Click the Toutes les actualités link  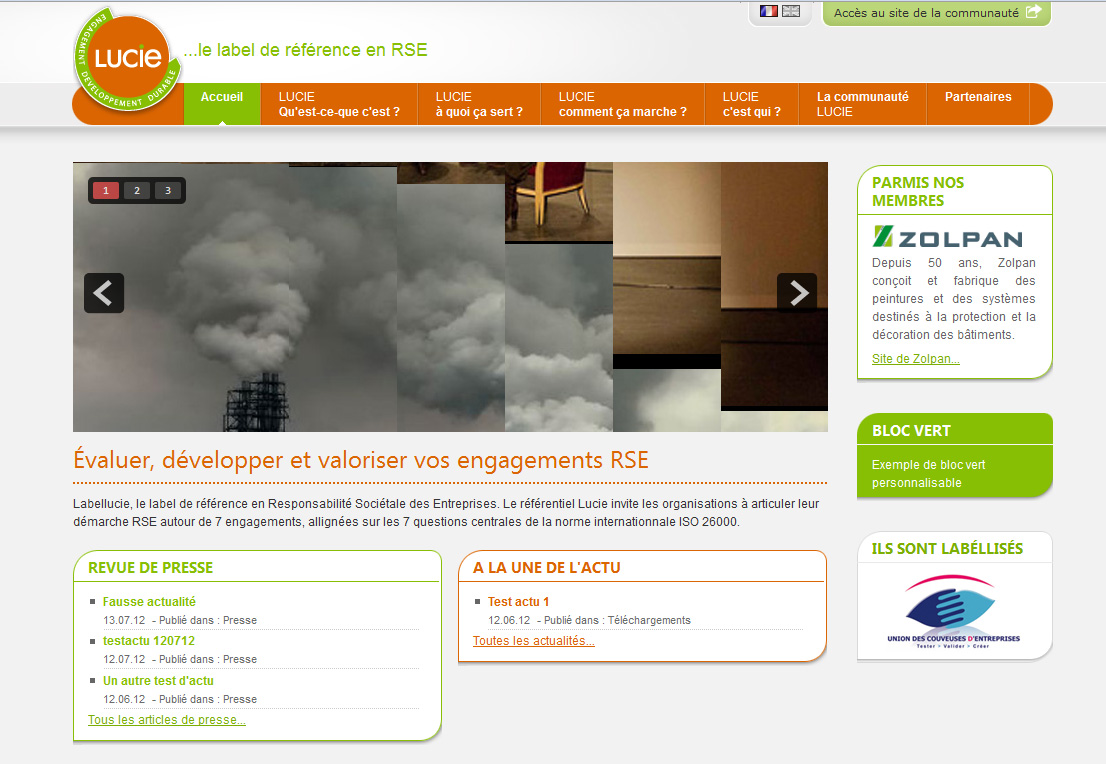[534, 641]
